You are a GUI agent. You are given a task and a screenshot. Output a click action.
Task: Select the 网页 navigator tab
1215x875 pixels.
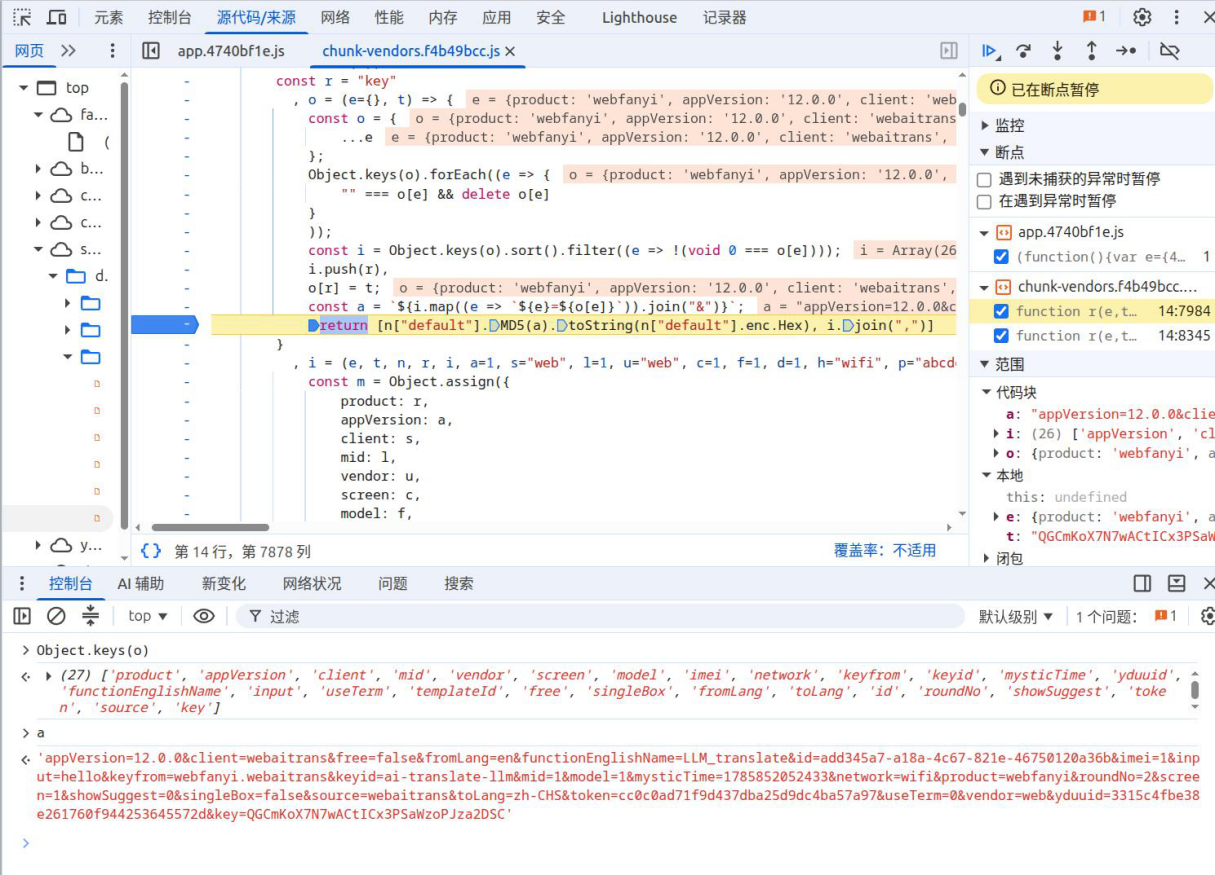29,51
